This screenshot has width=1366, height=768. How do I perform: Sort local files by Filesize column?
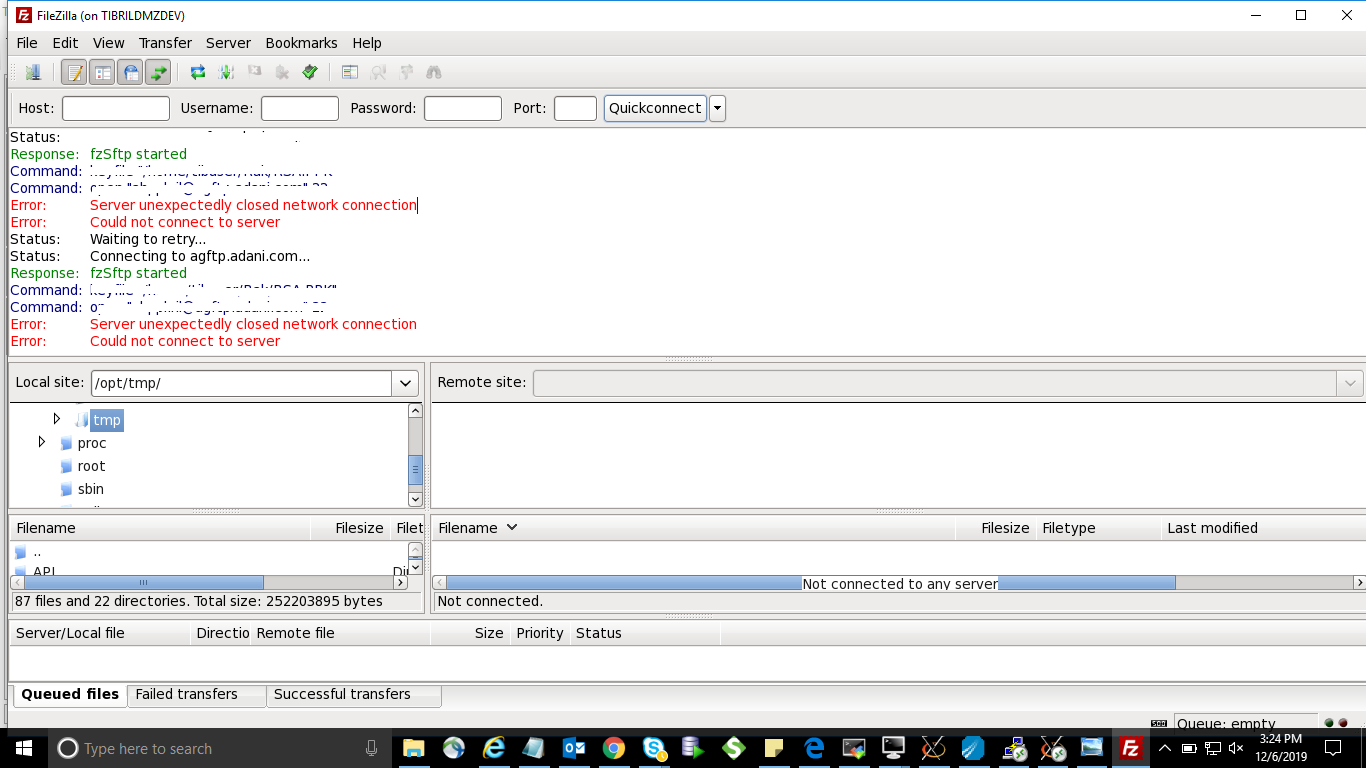(x=349, y=528)
